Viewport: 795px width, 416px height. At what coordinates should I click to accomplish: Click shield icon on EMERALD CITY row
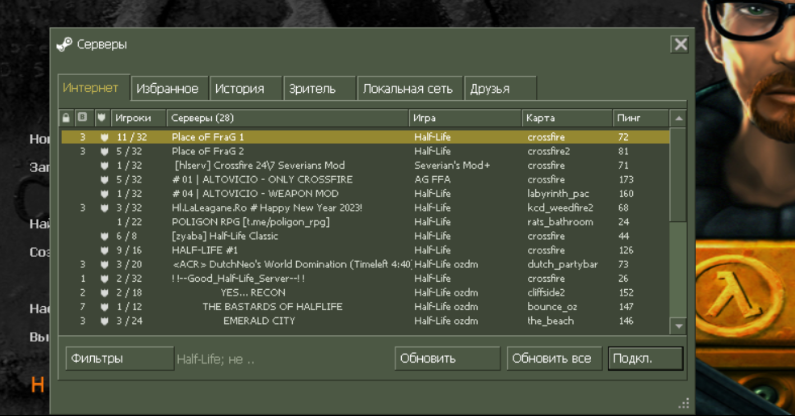pyautogui.click(x=104, y=321)
